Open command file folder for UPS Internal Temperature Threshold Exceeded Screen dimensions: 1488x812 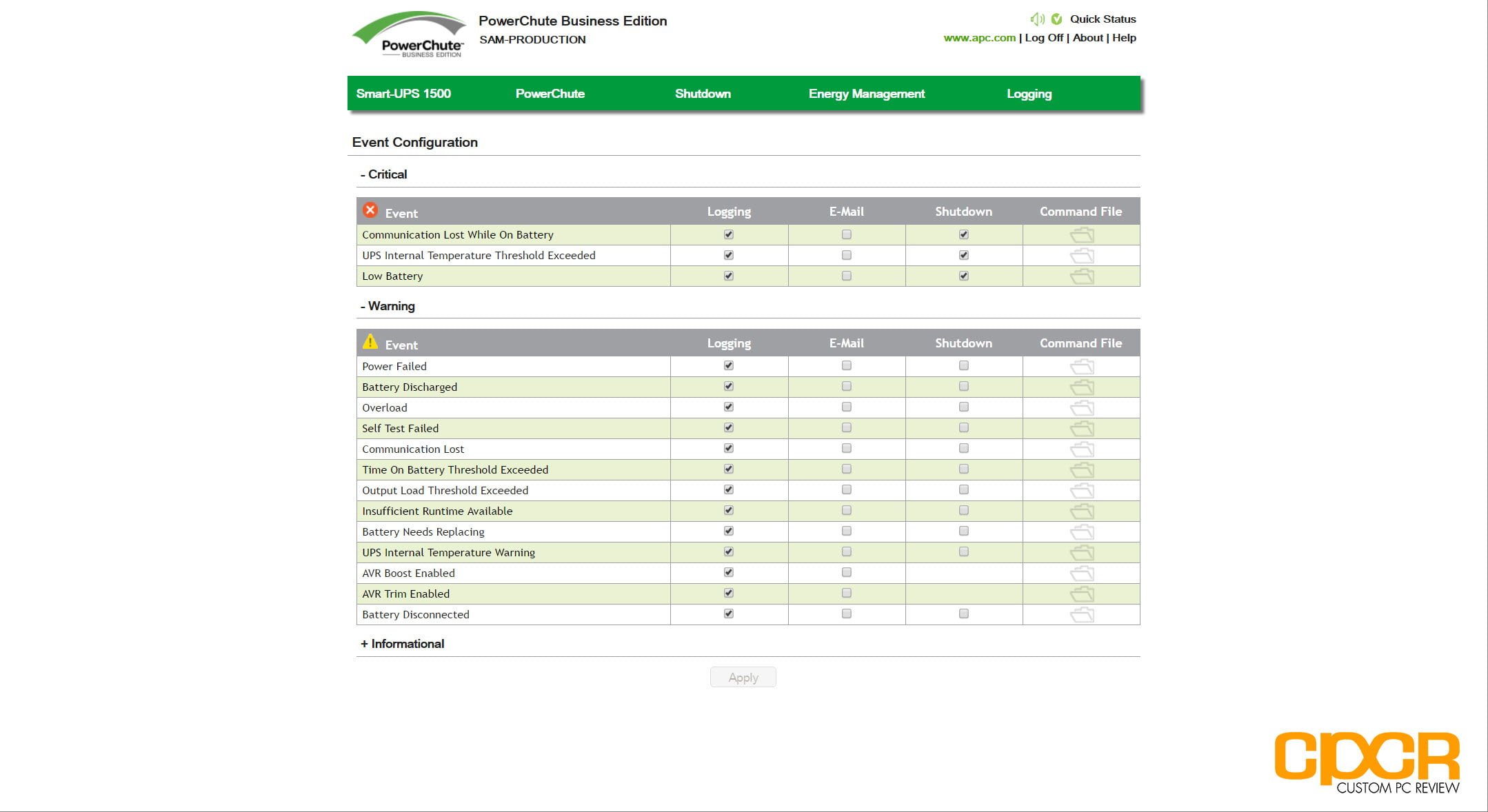point(1082,256)
